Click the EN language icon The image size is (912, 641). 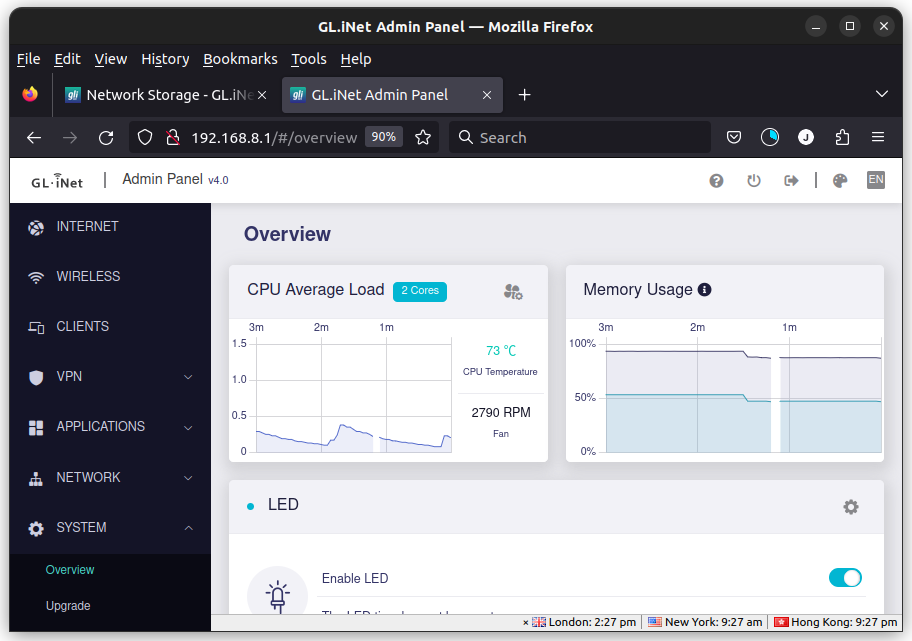[x=875, y=180]
